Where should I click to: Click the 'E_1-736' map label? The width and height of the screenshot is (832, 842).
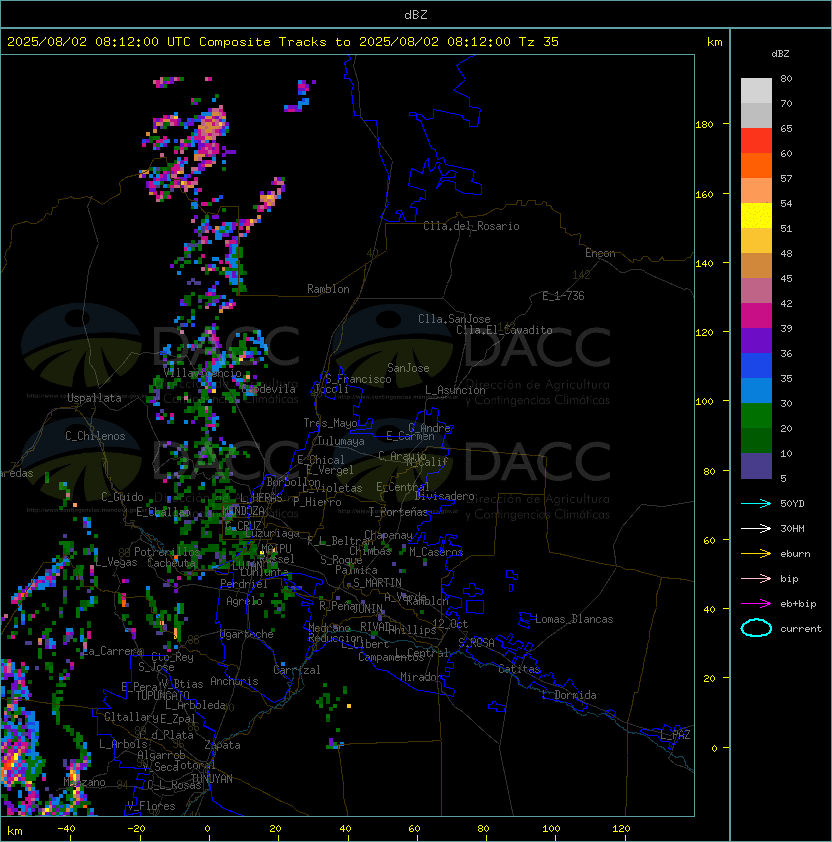563,296
